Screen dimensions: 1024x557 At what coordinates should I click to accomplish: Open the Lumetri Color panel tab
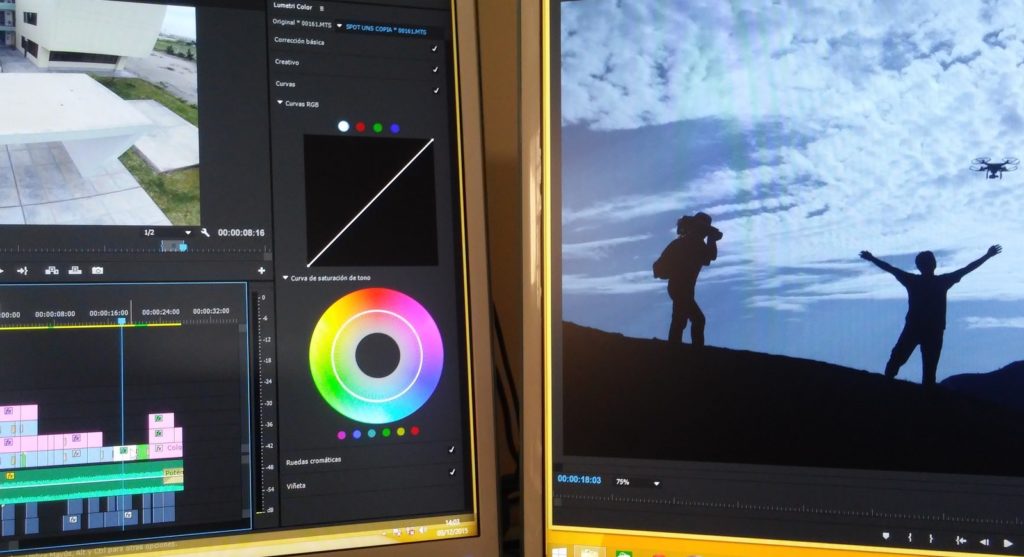tap(292, 7)
